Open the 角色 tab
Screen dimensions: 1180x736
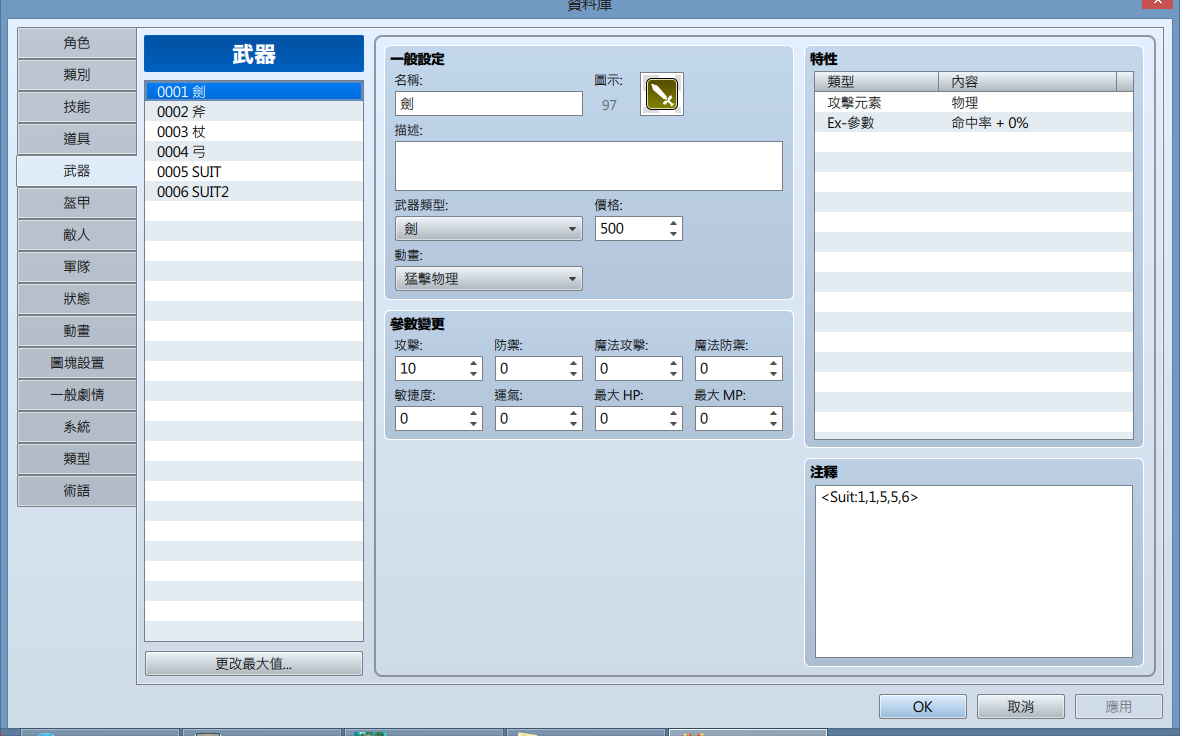pyautogui.click(x=77, y=43)
